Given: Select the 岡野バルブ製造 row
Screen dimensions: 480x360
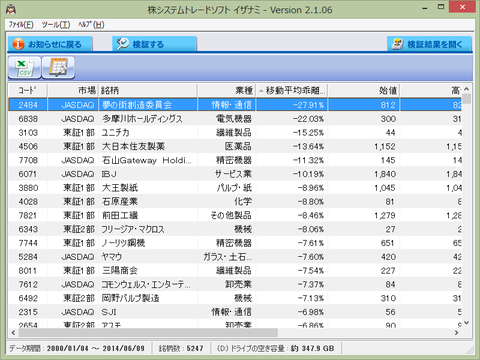Looking at the screenshot, I should 235,298.
